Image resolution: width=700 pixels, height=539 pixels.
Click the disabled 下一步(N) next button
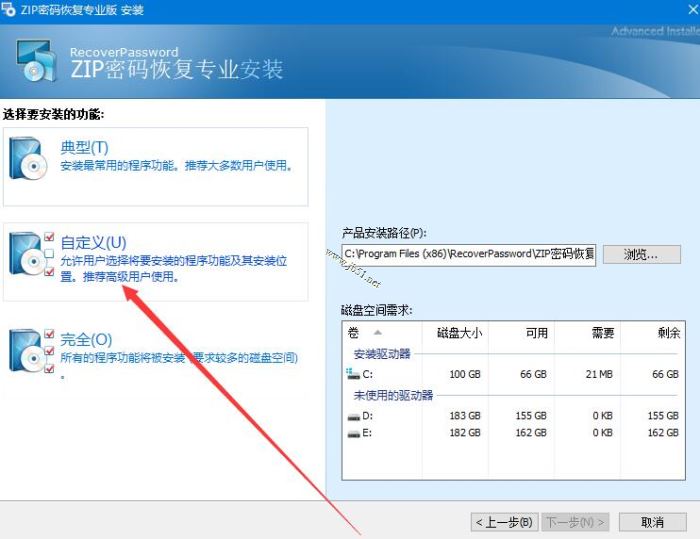point(575,522)
